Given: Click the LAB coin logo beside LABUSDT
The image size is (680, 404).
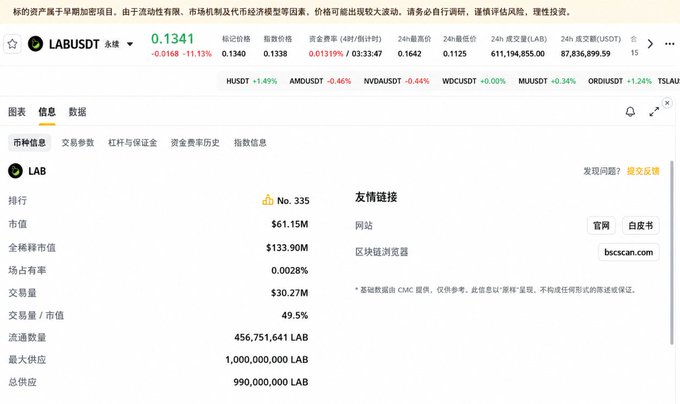Looking at the screenshot, I should click(x=35, y=44).
